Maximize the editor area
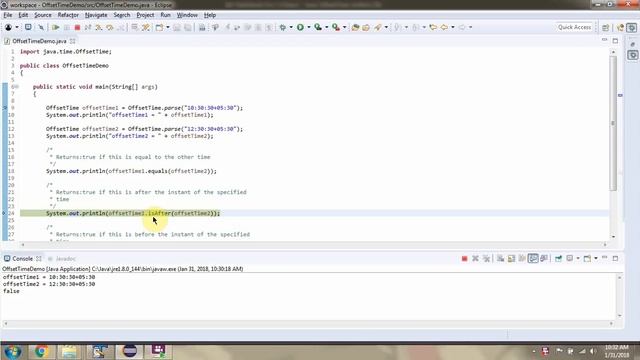The image size is (640, 360). [615, 41]
